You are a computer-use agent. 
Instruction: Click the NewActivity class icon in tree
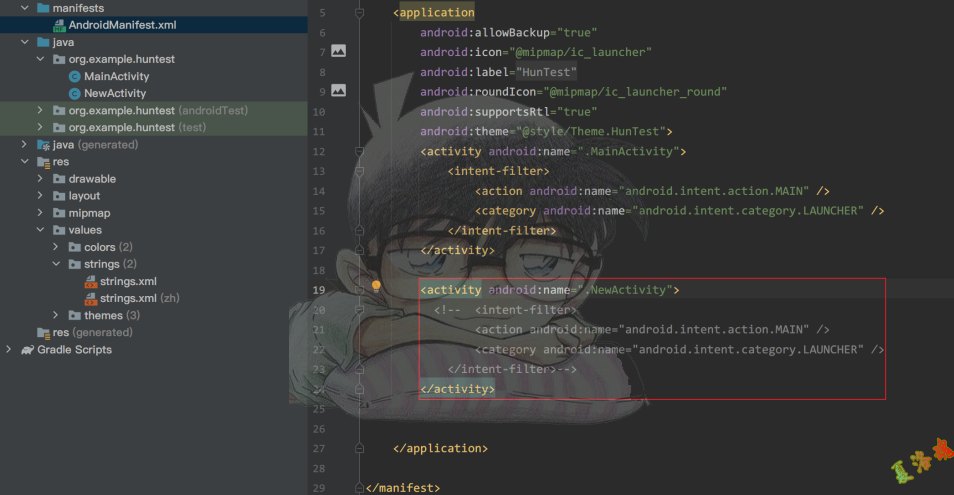[x=75, y=94]
